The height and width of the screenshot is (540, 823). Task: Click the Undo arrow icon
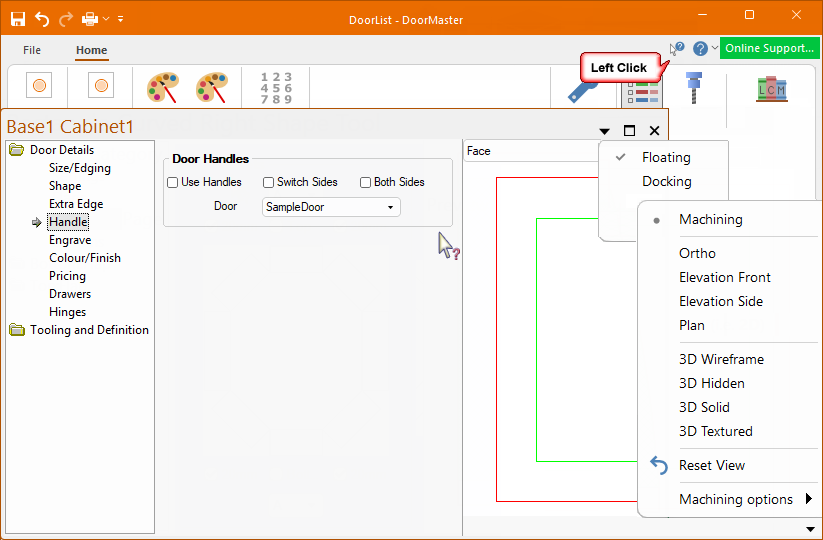coord(42,19)
